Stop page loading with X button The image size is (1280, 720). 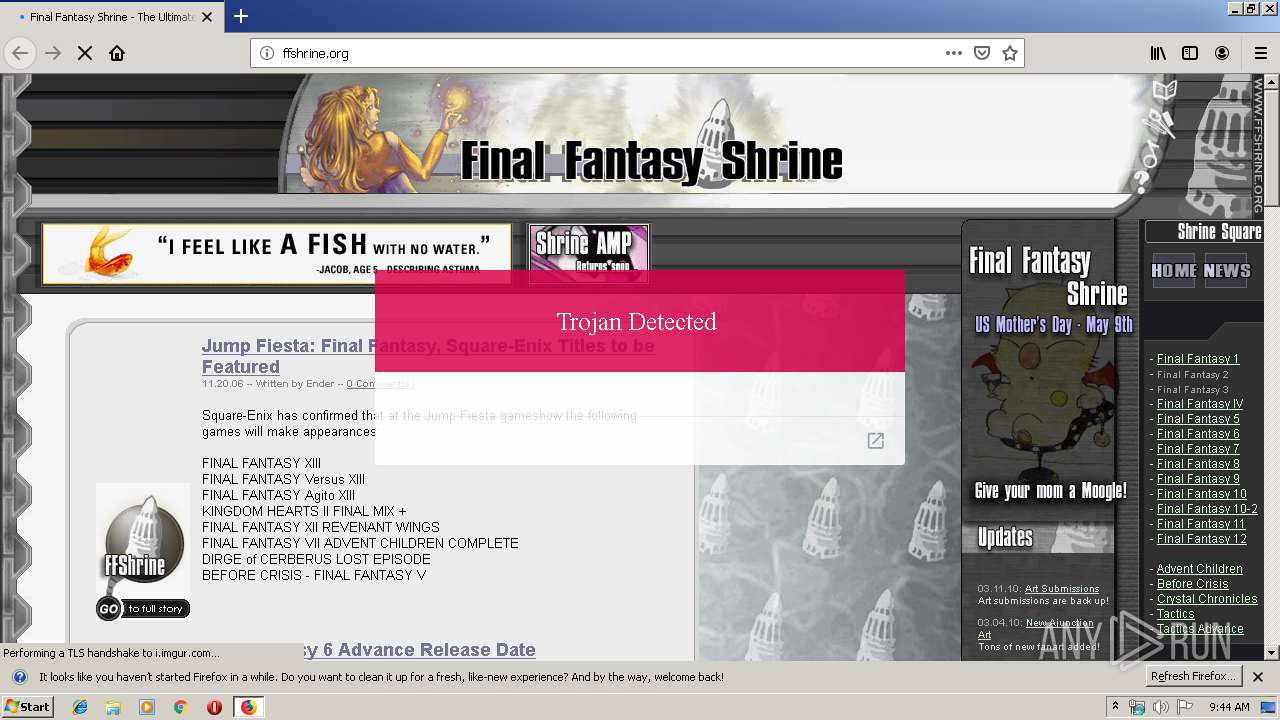(x=85, y=53)
